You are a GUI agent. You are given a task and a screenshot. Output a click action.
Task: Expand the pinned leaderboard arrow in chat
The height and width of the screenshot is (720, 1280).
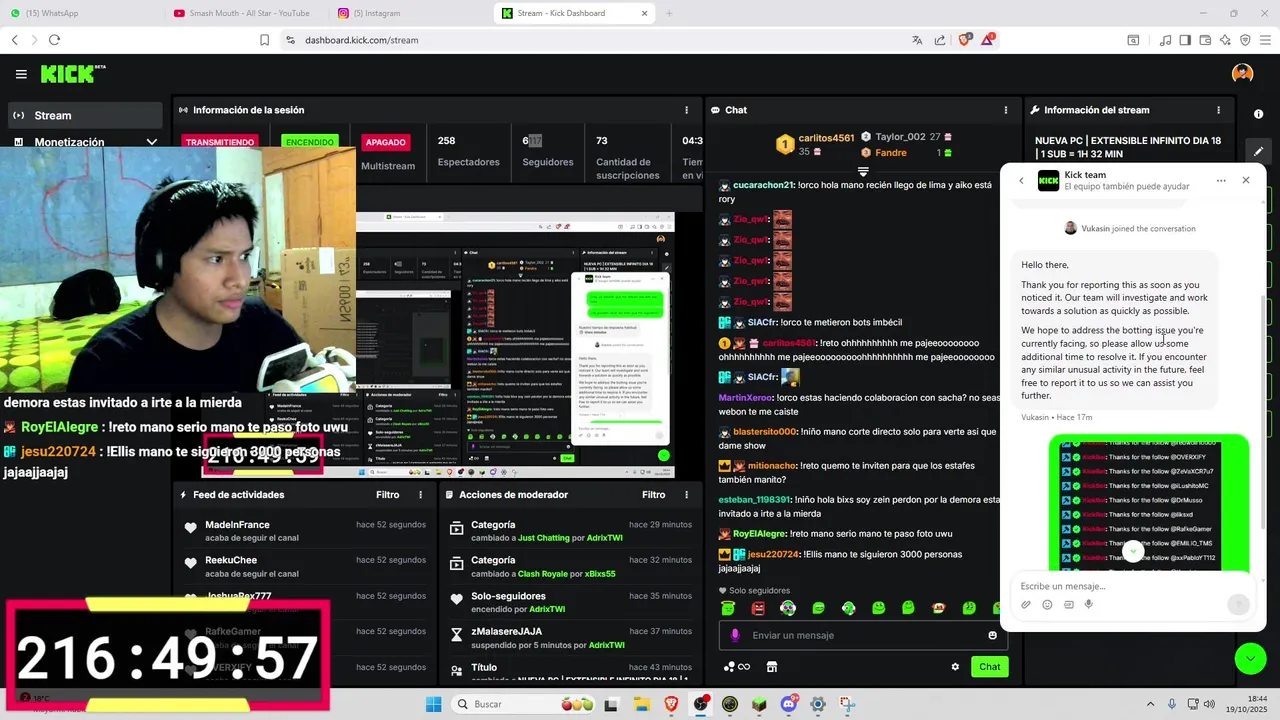tap(863, 172)
